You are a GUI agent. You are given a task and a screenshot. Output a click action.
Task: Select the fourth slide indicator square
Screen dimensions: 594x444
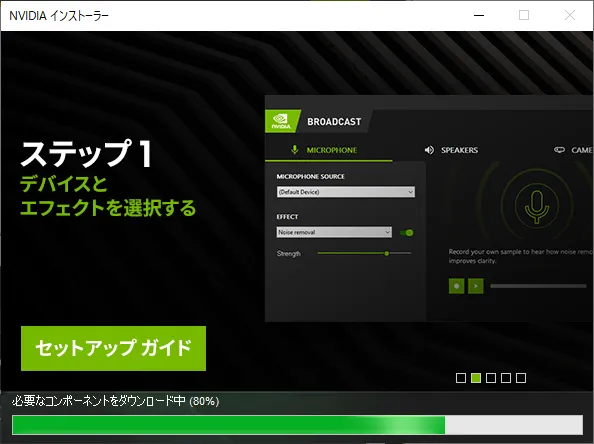pyautogui.click(x=506, y=378)
